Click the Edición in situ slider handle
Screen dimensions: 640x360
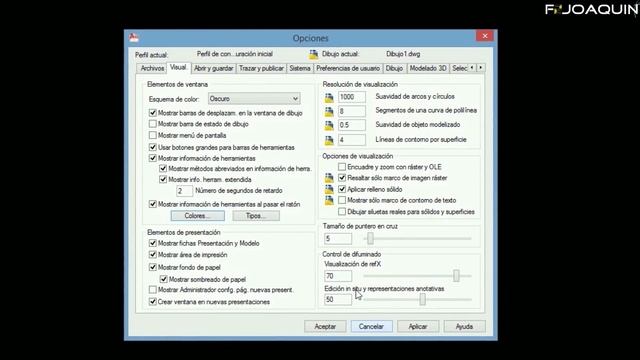422,300
